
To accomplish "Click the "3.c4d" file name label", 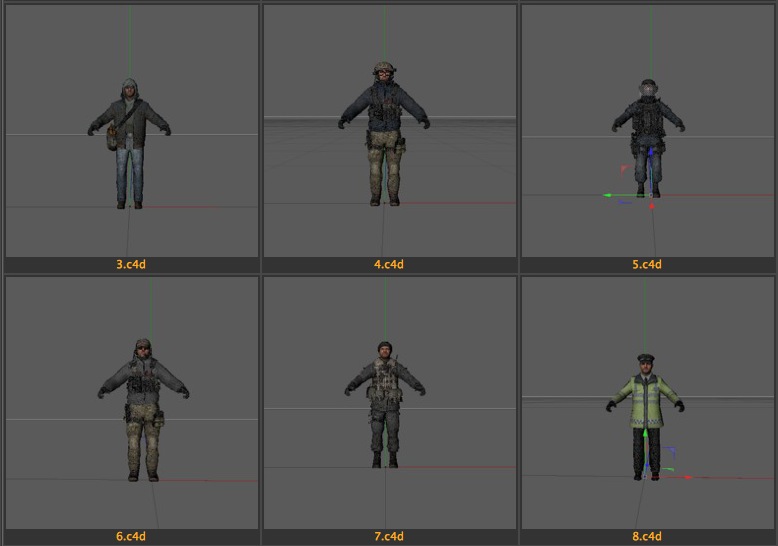I will point(131,265).
